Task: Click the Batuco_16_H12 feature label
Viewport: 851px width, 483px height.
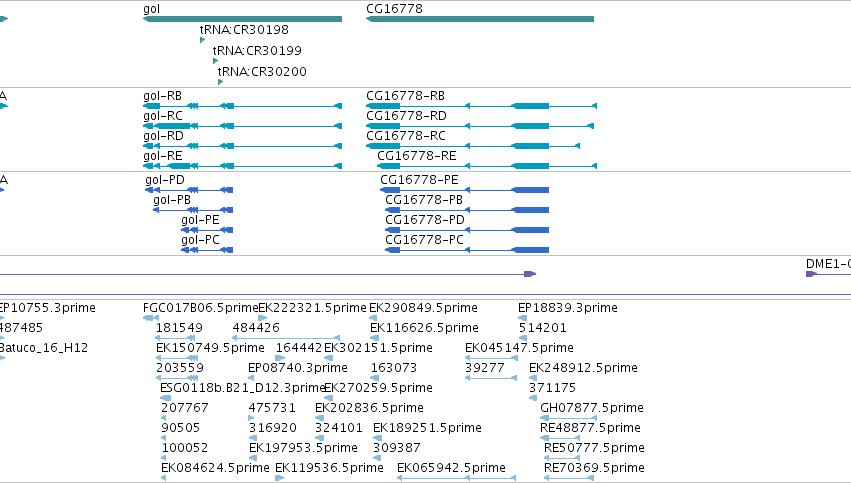Action: point(43,348)
